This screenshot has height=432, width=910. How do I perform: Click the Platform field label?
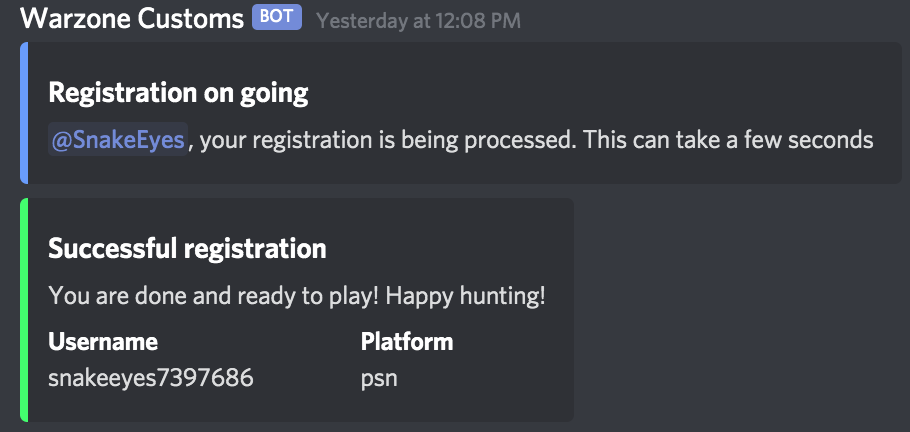coord(407,342)
